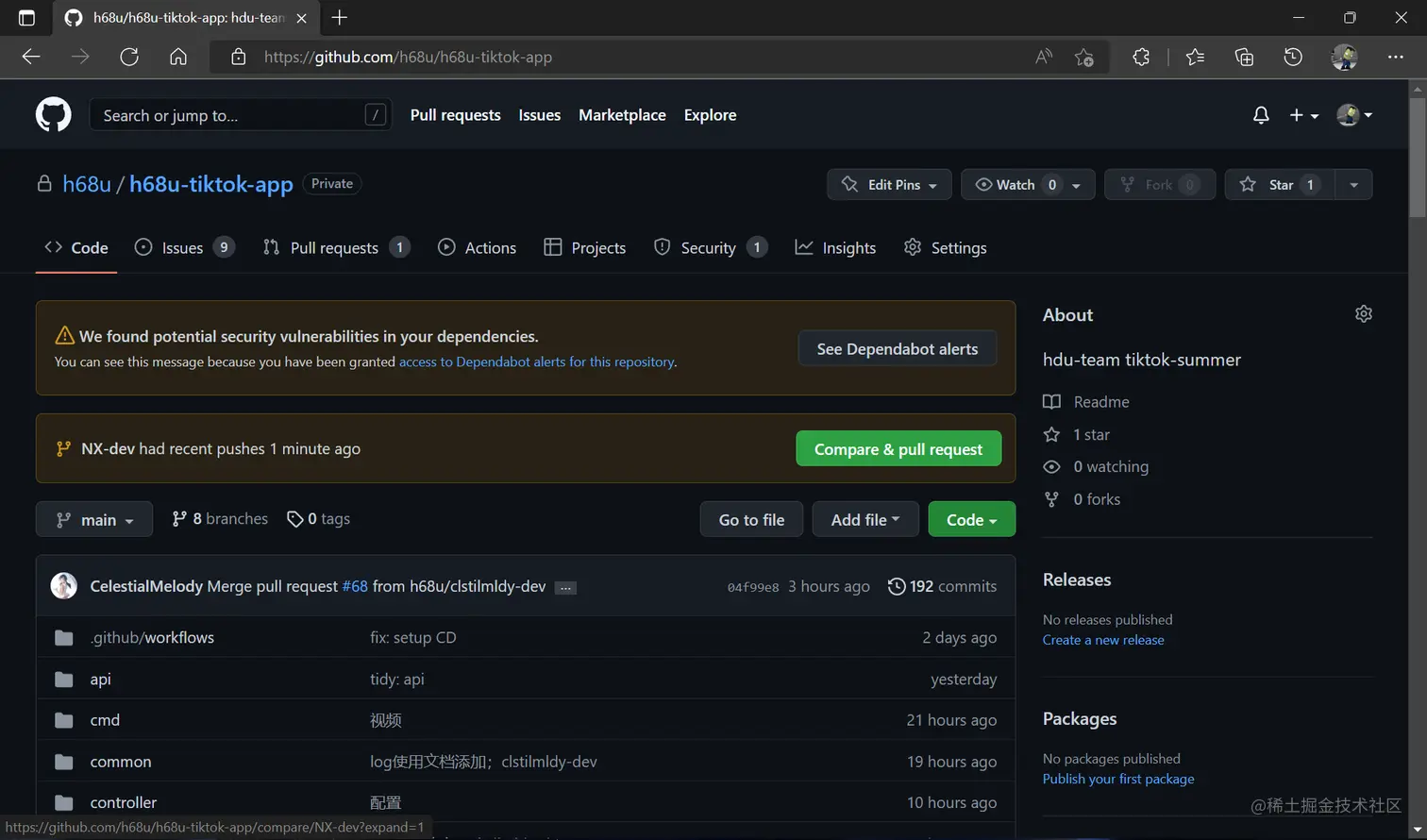Click Compare & pull request button

(898, 449)
